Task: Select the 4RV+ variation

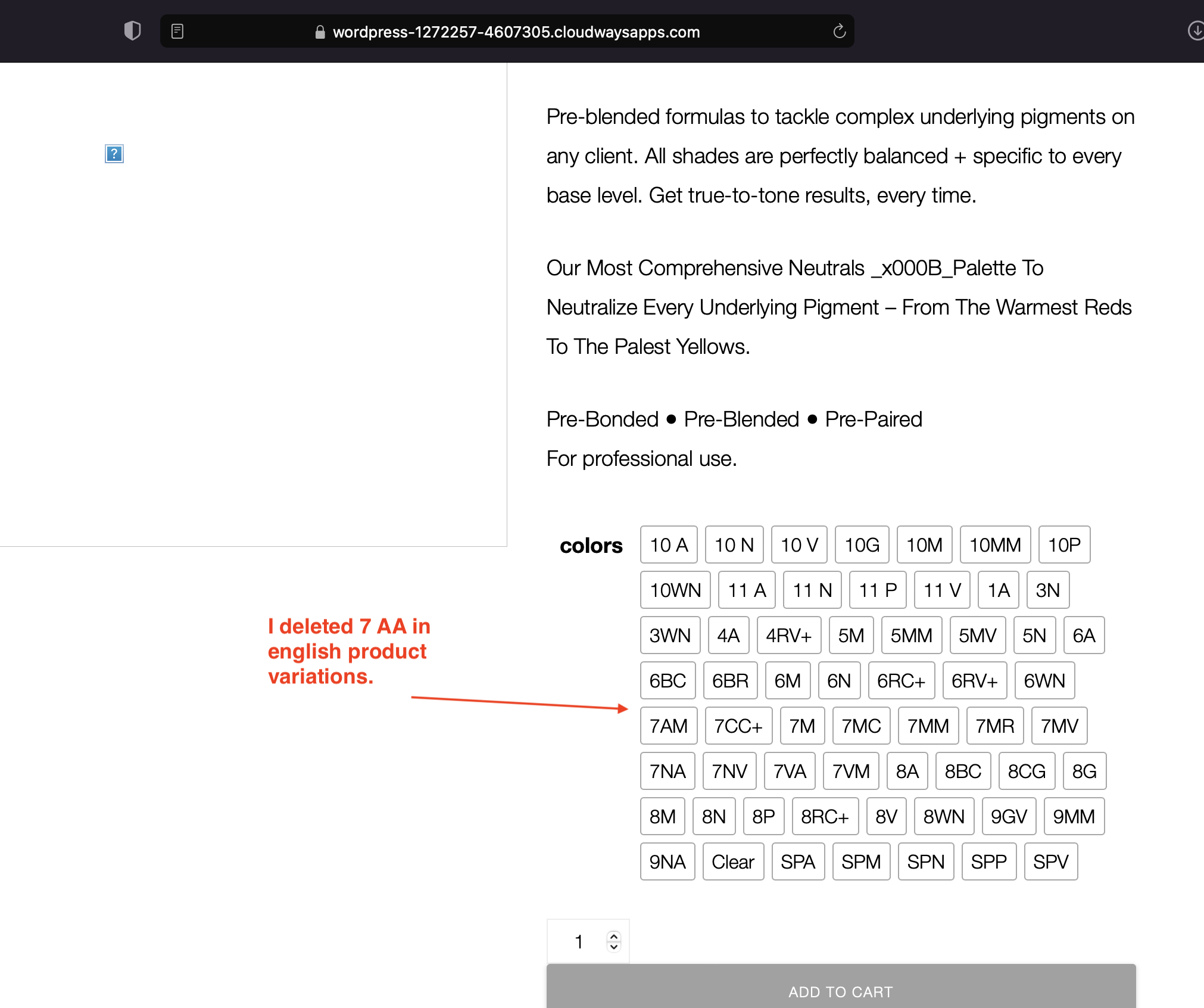Action: 788,635
